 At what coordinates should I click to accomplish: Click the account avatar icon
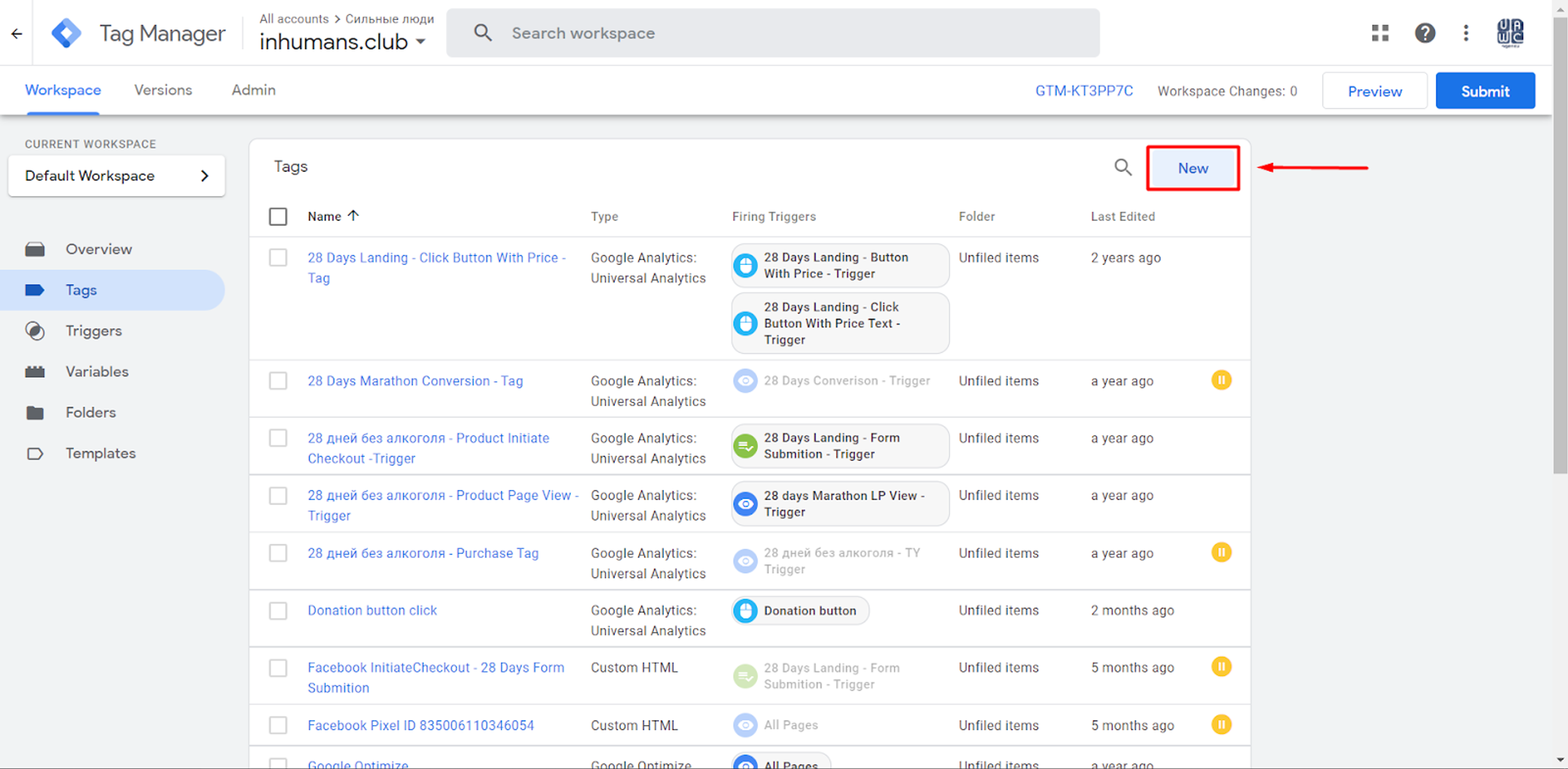[1510, 32]
